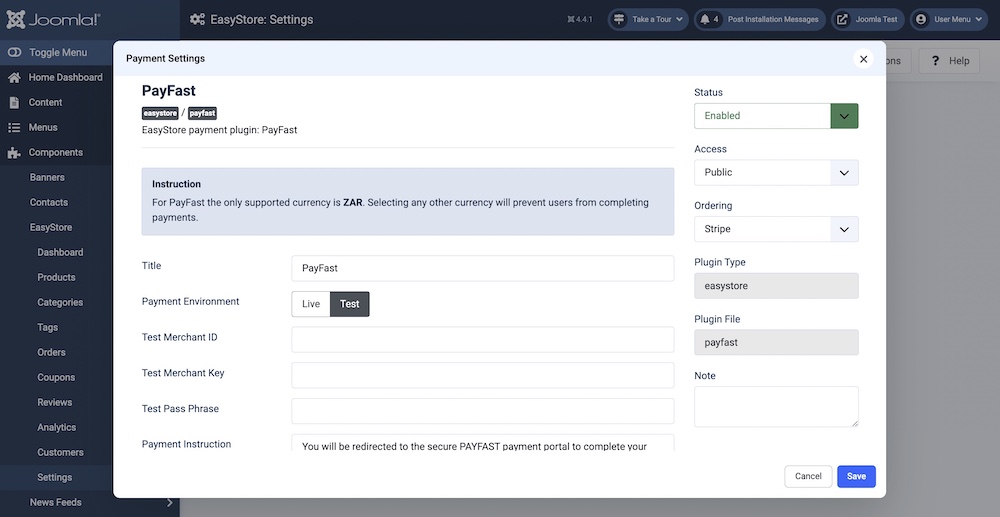
Task: Save the PayFast payment settings
Action: point(856,477)
